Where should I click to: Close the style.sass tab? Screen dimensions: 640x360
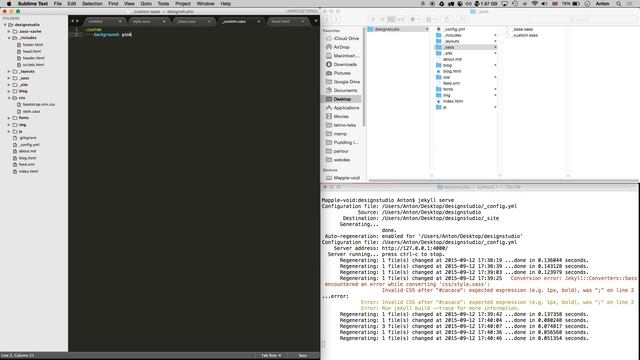point(164,21)
